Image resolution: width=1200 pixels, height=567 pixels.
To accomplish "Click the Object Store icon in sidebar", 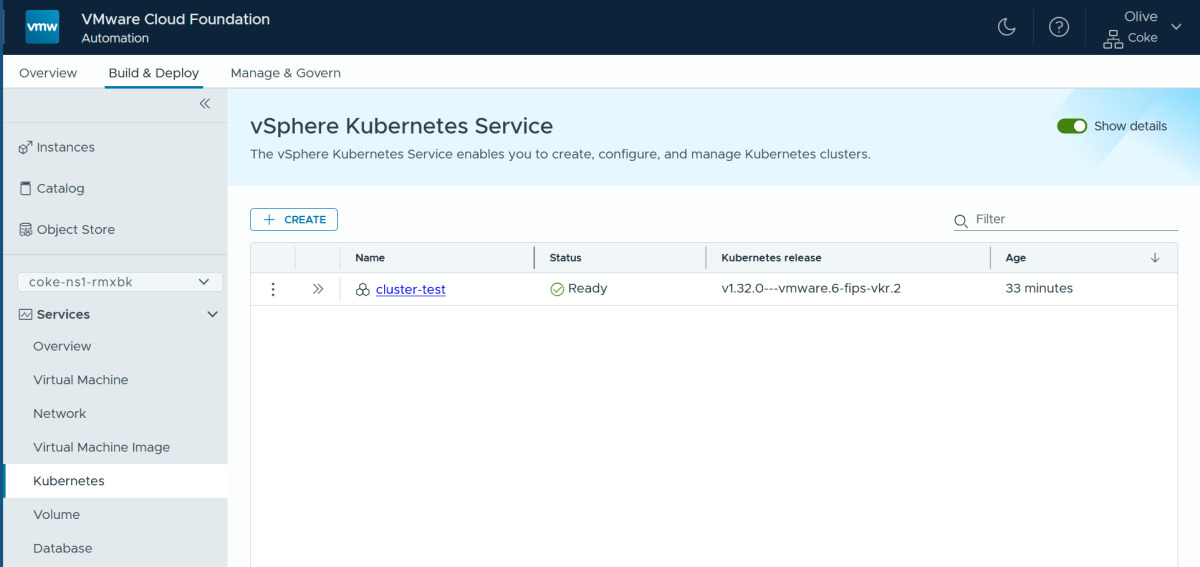I will pos(26,230).
